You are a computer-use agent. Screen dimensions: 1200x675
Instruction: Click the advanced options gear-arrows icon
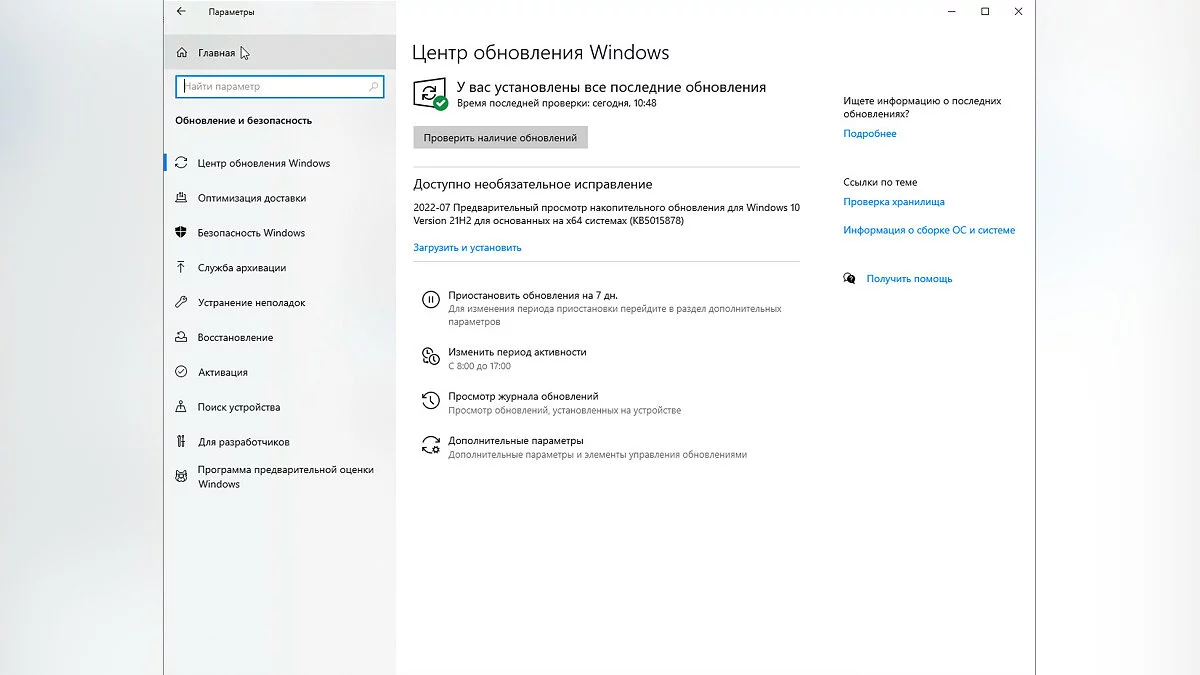430,445
